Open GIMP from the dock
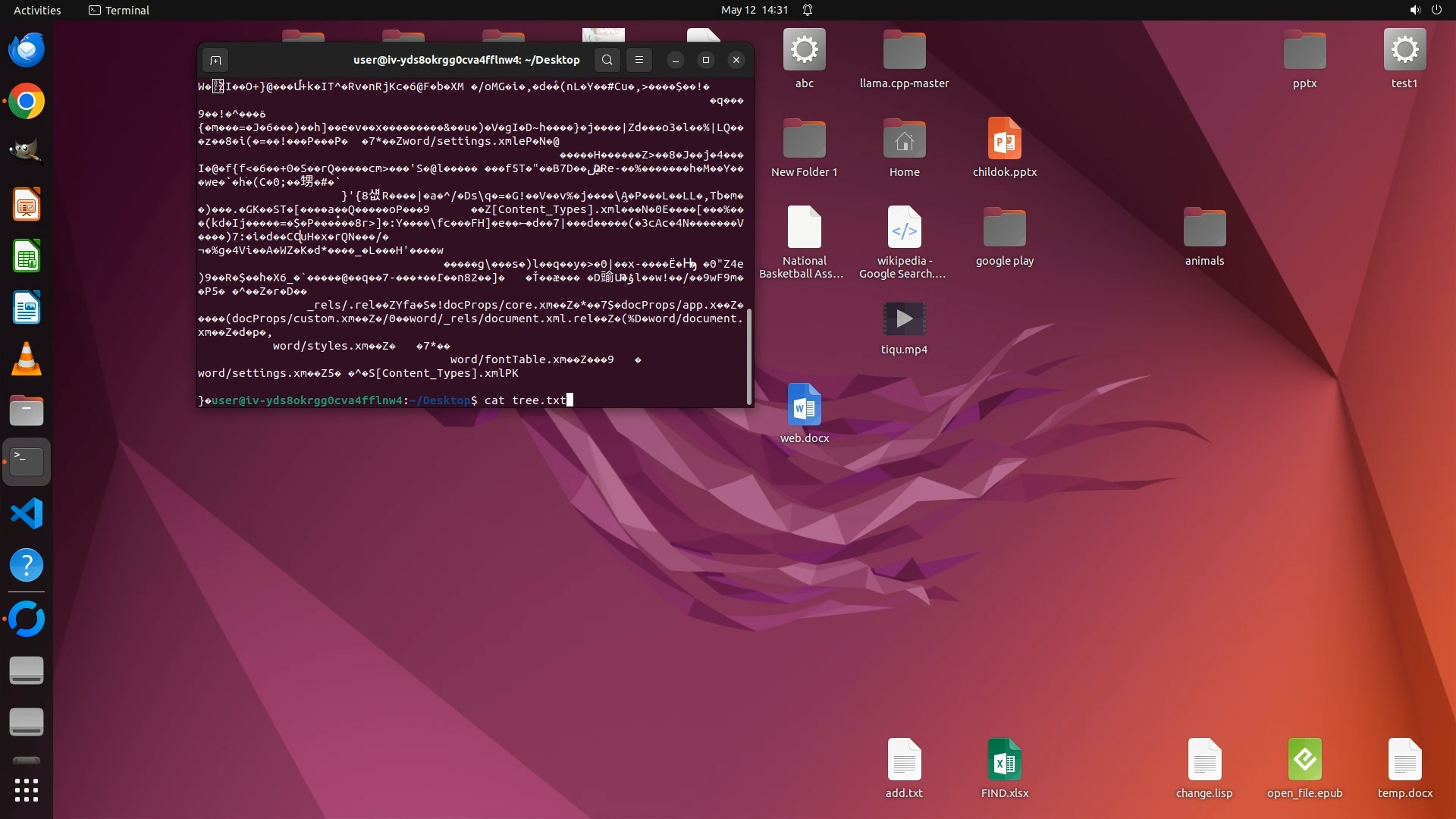Image resolution: width=1456 pixels, height=819 pixels. coord(27,152)
